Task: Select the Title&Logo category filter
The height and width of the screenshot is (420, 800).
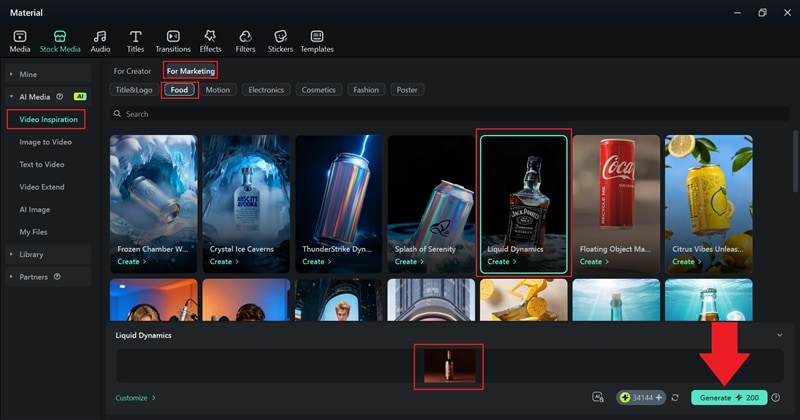Action: tap(134, 90)
